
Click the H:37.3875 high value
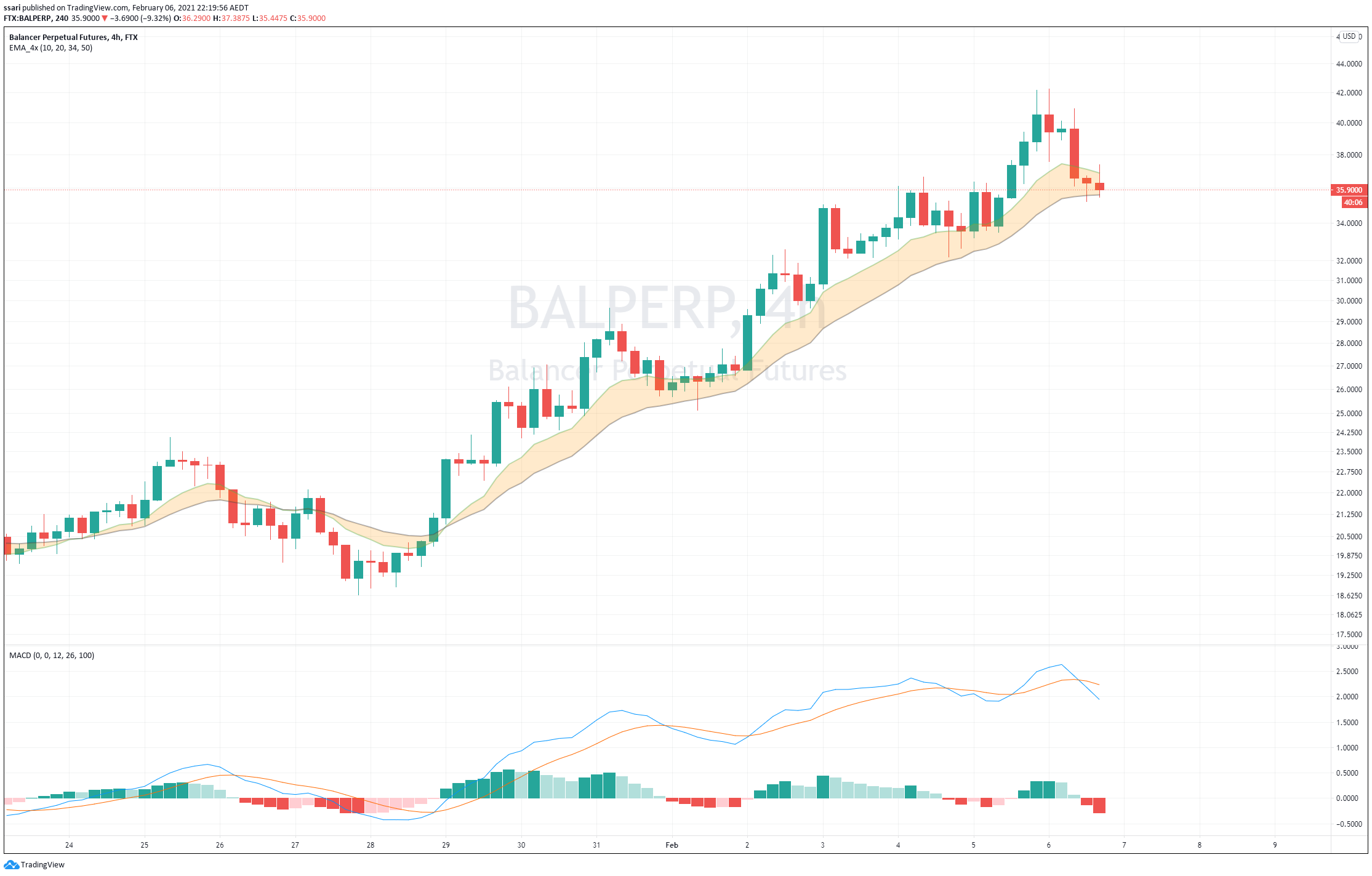(231, 18)
